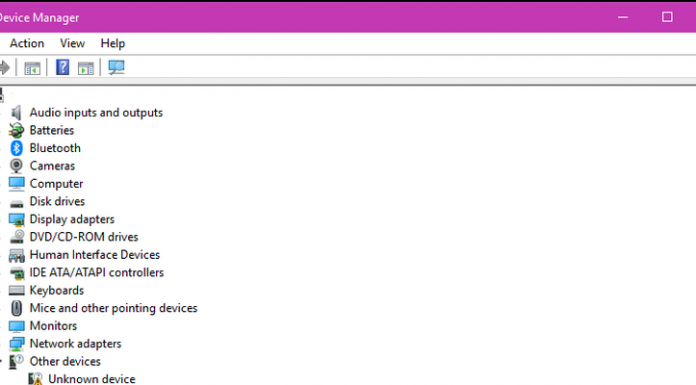Click the show/hide action pane toolbar icon

(86, 68)
